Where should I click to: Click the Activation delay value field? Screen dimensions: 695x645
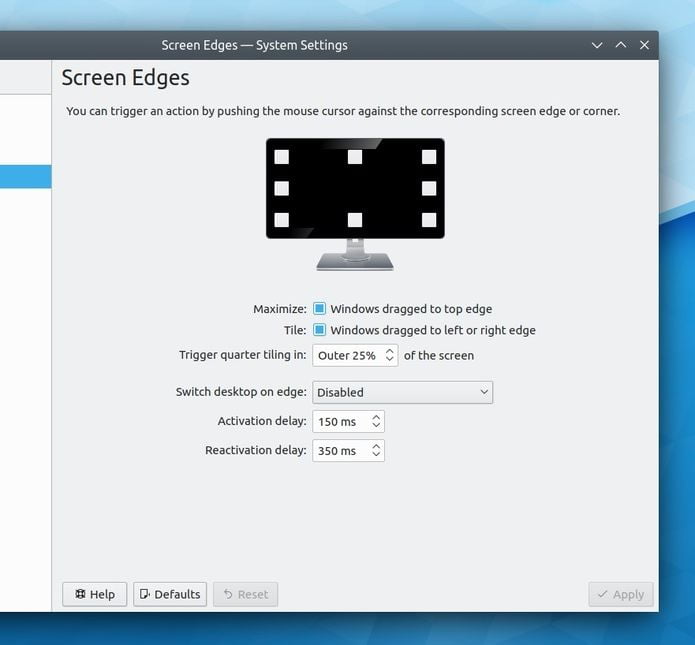click(x=341, y=421)
